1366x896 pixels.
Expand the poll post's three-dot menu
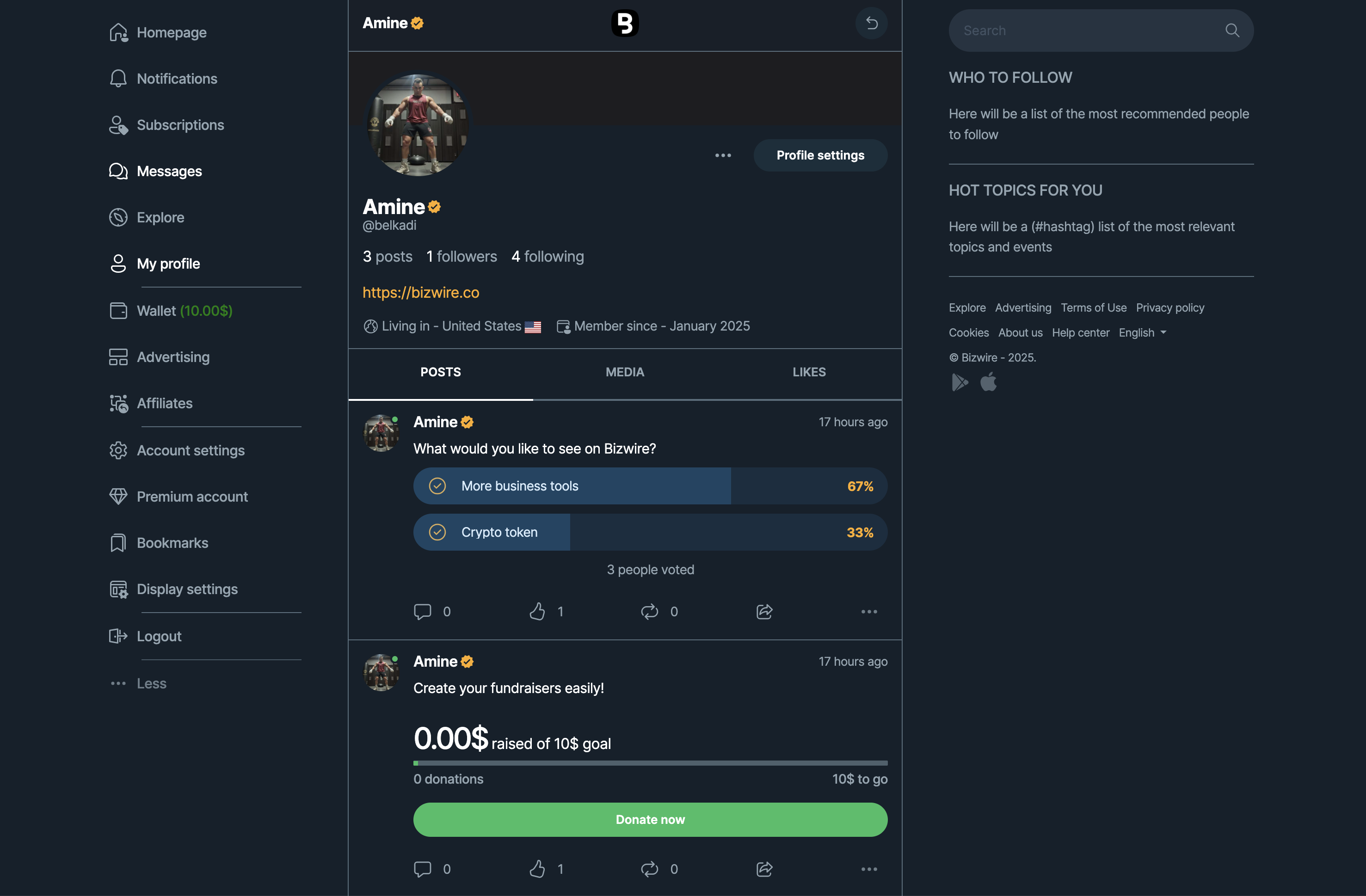pos(868,611)
